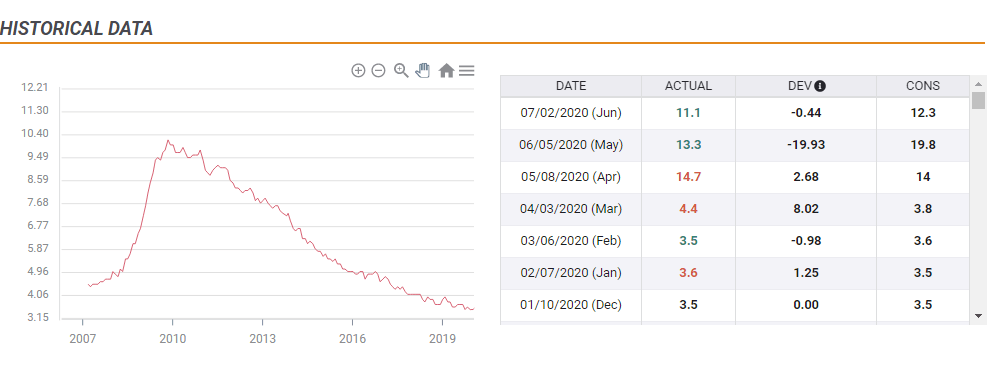Viewport: 1001px width, 365px height.
Task: Click the ACTUAL column header
Action: pyautogui.click(x=688, y=86)
